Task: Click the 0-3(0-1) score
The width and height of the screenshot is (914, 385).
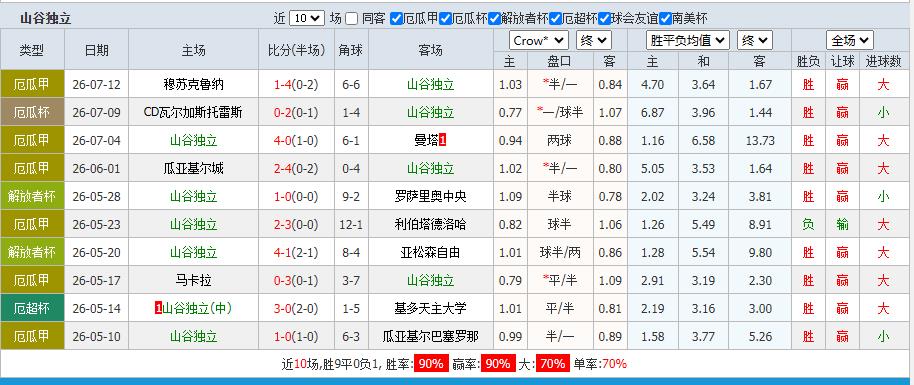Action: [x=296, y=281]
